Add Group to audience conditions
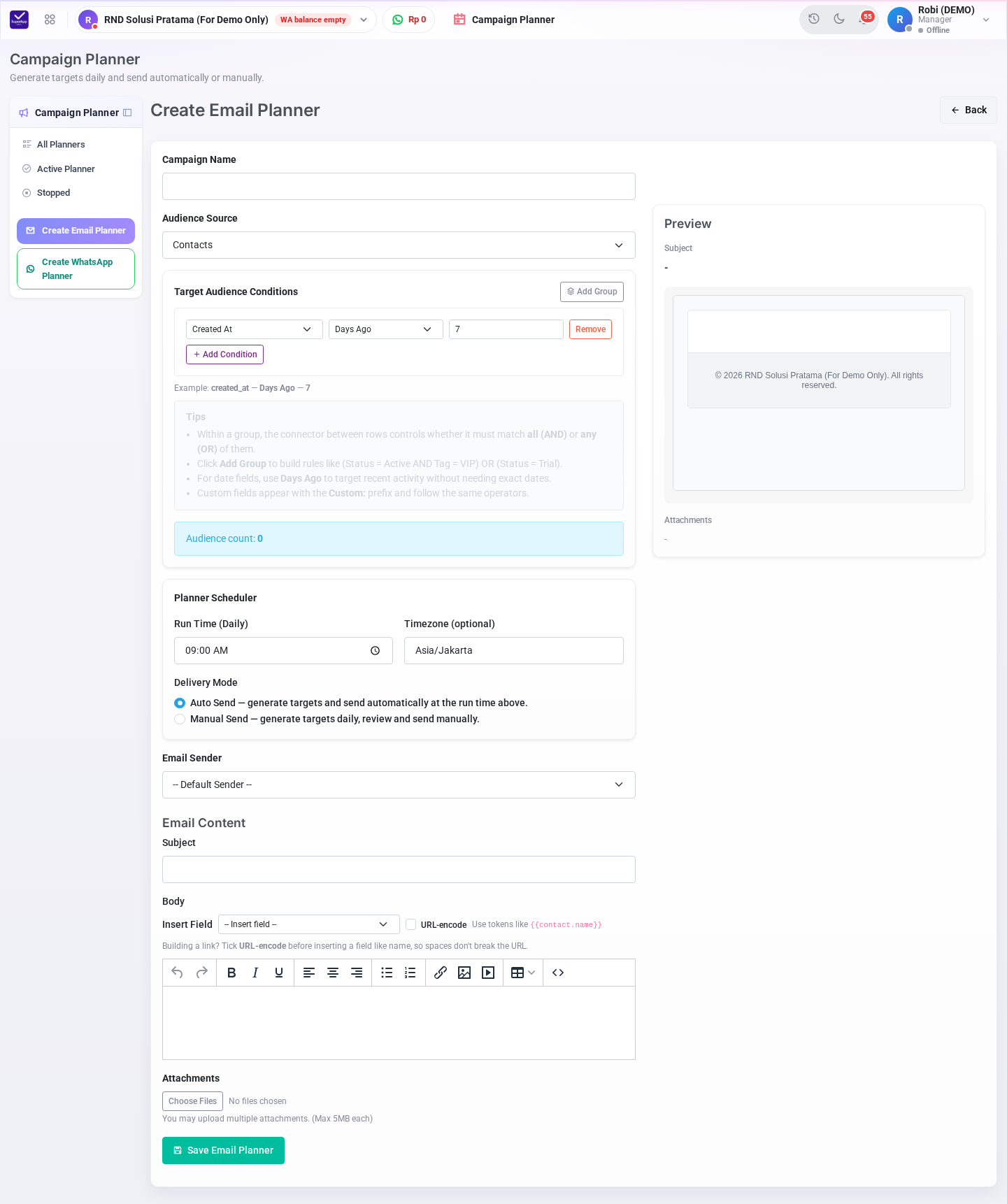The image size is (1007, 1204). (x=592, y=292)
